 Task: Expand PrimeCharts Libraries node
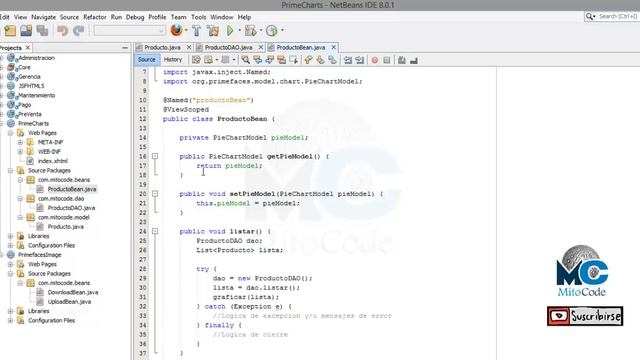point(11,236)
